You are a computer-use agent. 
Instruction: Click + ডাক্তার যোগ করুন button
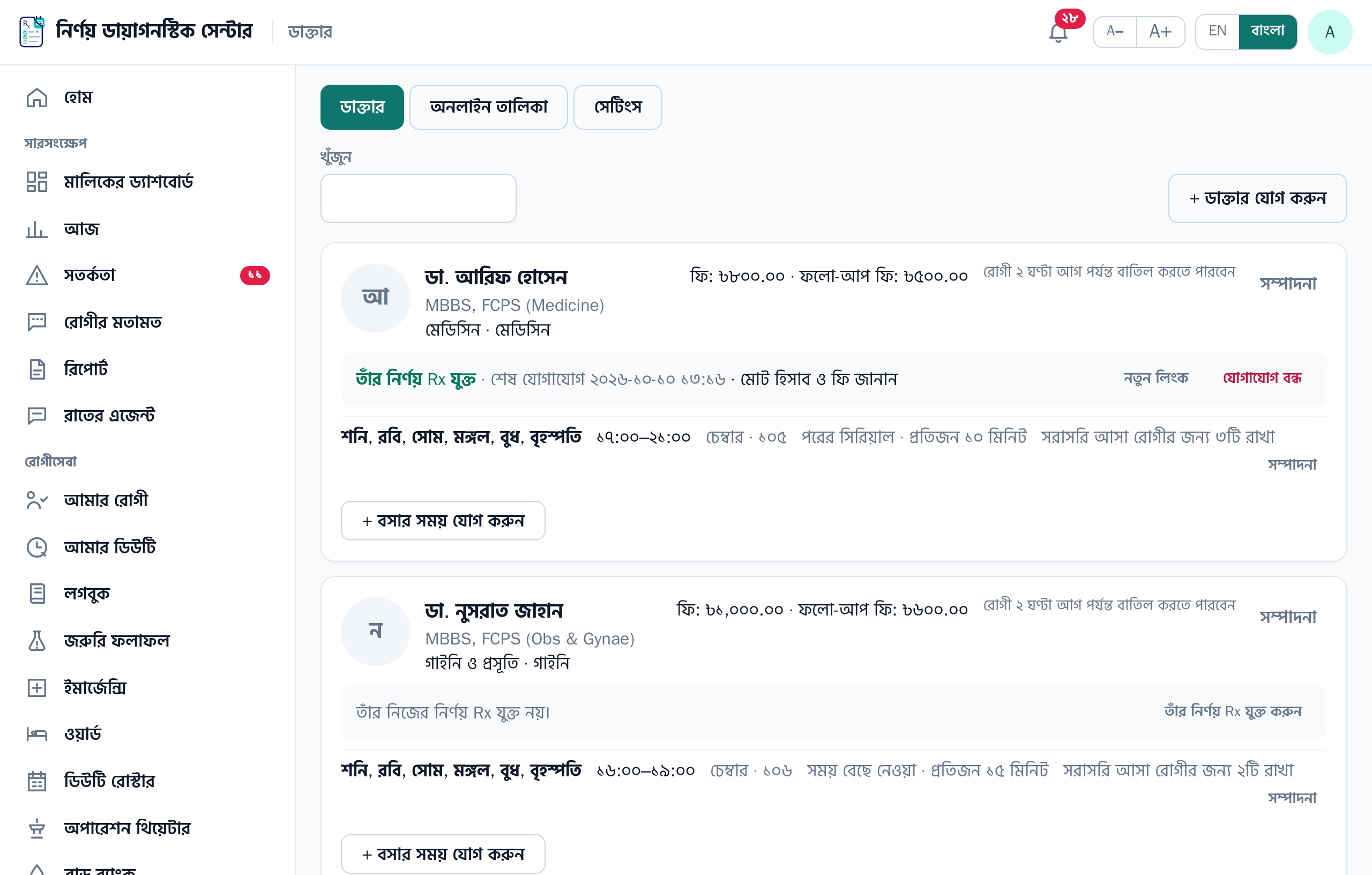[x=1257, y=198]
